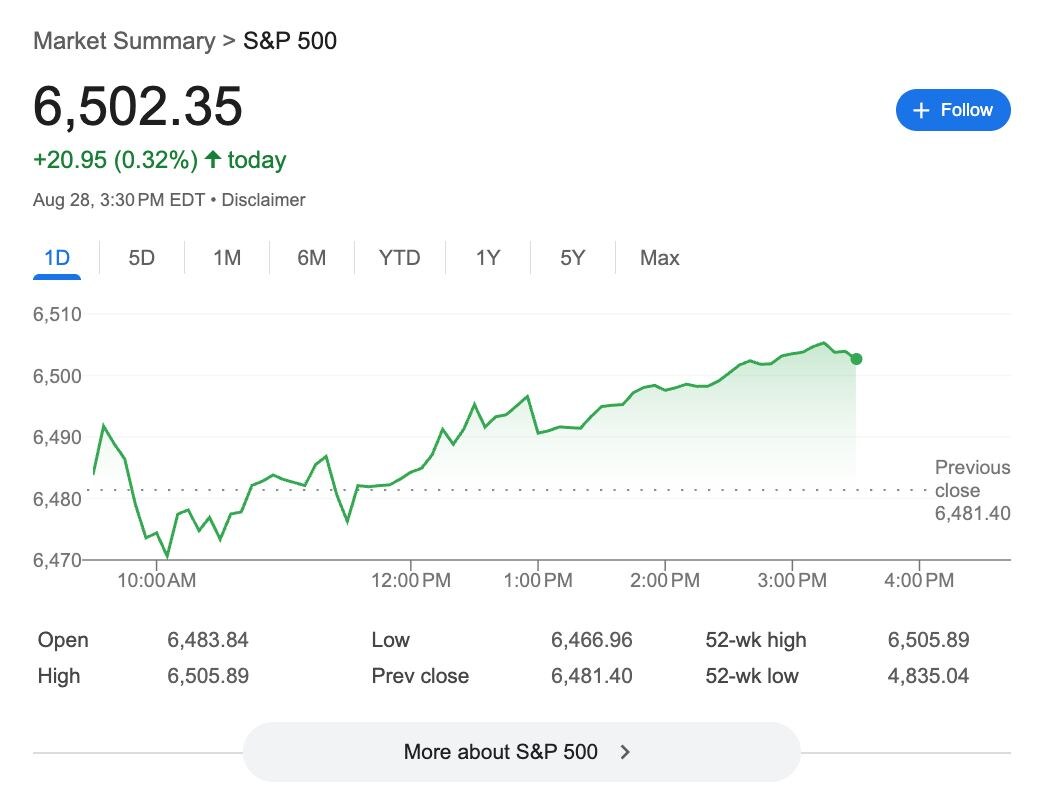This screenshot has height=804, width=1046.
Task: Click the chevron arrow after More about S&P 500
Action: tap(626, 752)
